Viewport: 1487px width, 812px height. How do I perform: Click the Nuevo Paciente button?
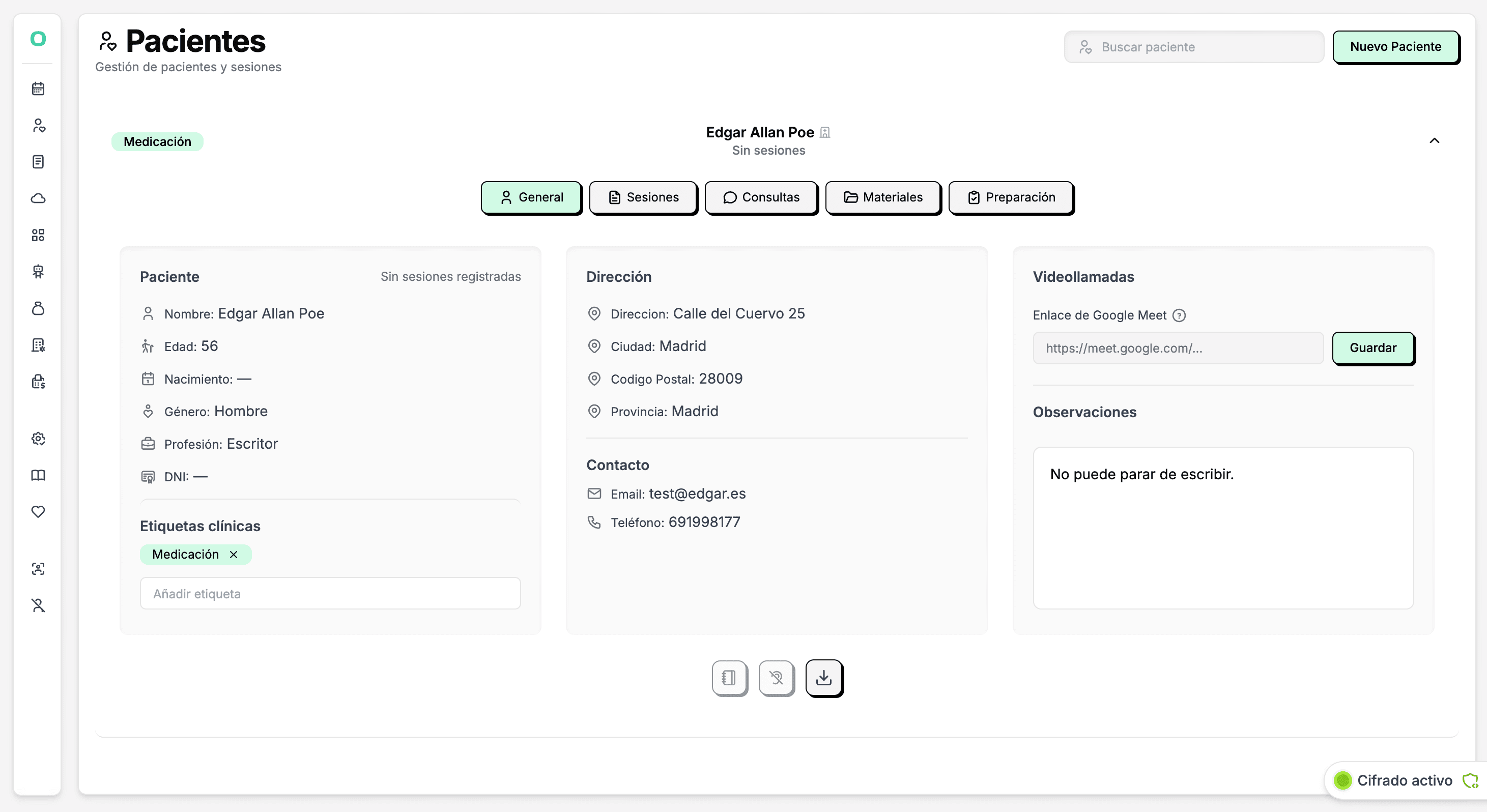(x=1395, y=47)
